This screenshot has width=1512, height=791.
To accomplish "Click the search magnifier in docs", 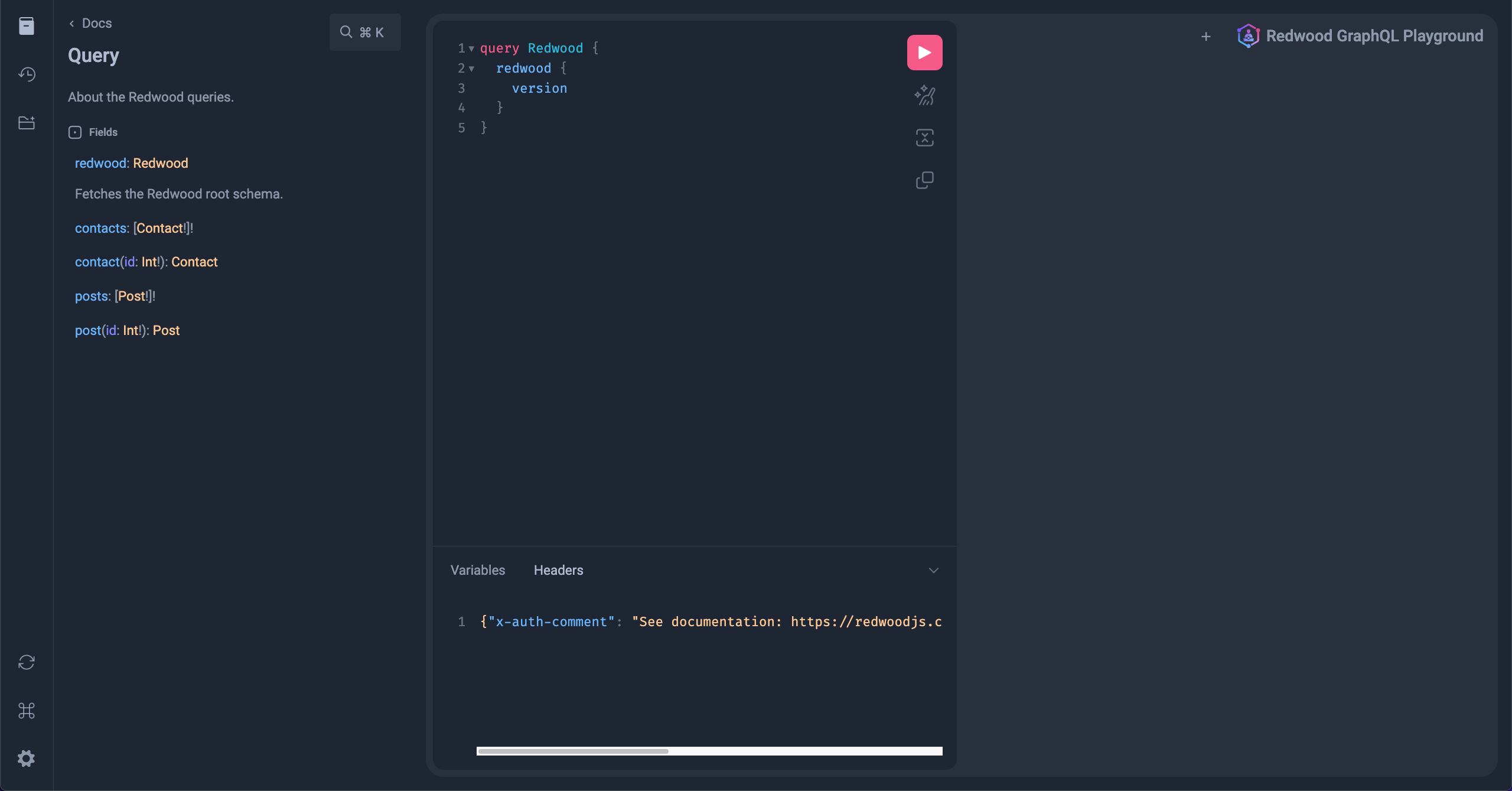I will pyautogui.click(x=346, y=32).
